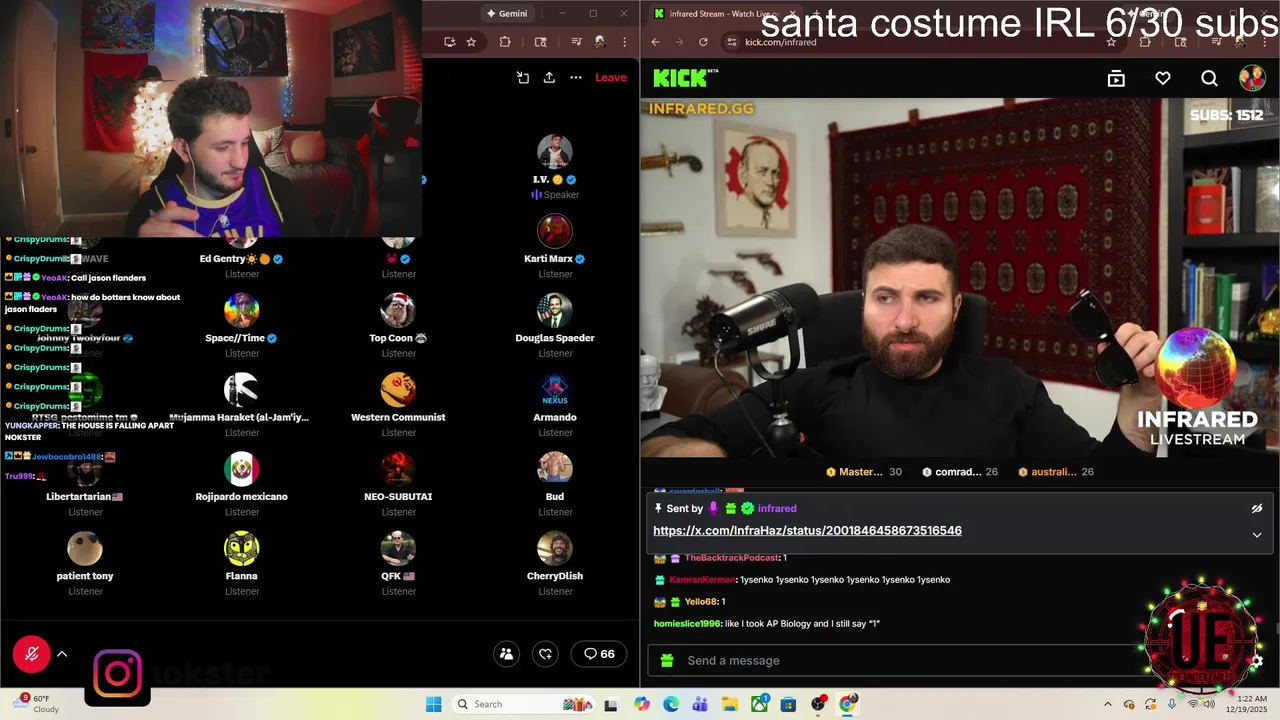This screenshot has height=720, width=1280.
Task: Open Microsoft Edge from the taskbar
Action: (671, 704)
